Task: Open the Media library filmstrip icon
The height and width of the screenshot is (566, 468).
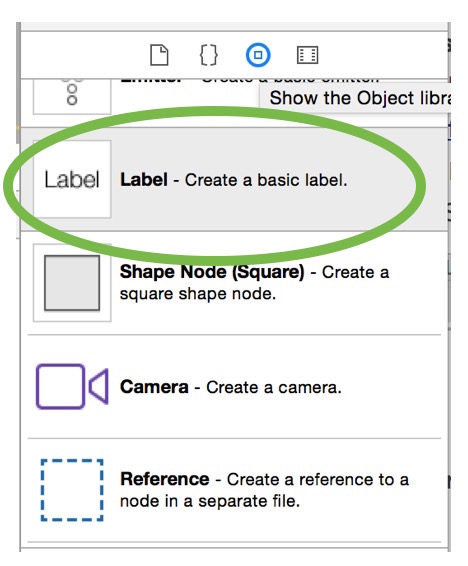Action: point(307,55)
